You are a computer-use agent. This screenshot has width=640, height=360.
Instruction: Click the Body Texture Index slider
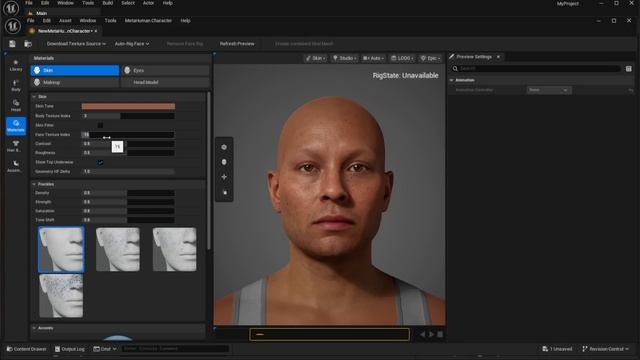(x=128, y=116)
